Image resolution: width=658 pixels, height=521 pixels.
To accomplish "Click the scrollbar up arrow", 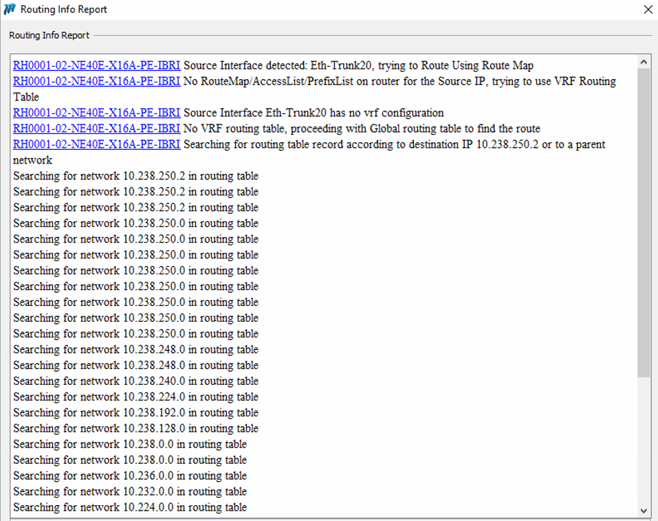I will [643, 62].
